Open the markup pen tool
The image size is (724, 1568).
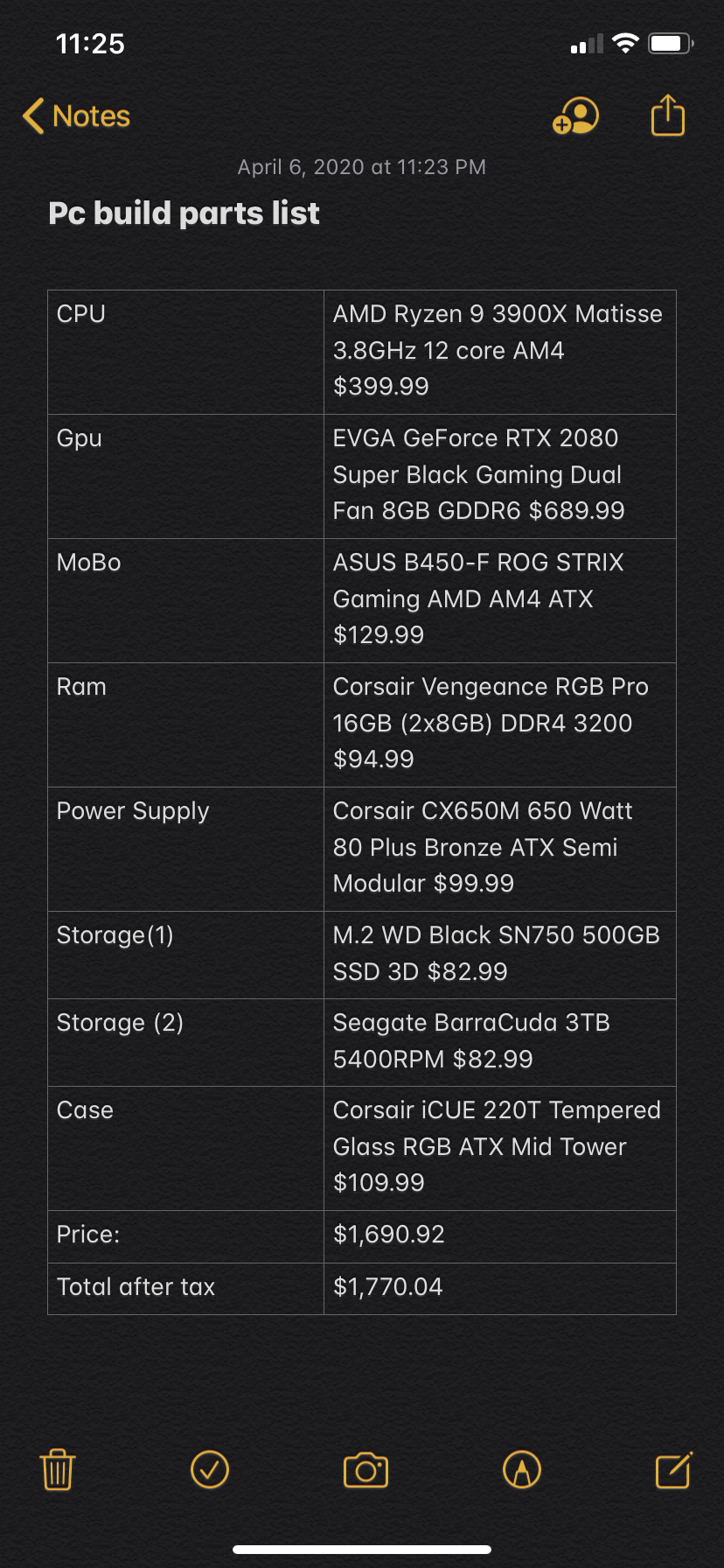coord(522,1469)
